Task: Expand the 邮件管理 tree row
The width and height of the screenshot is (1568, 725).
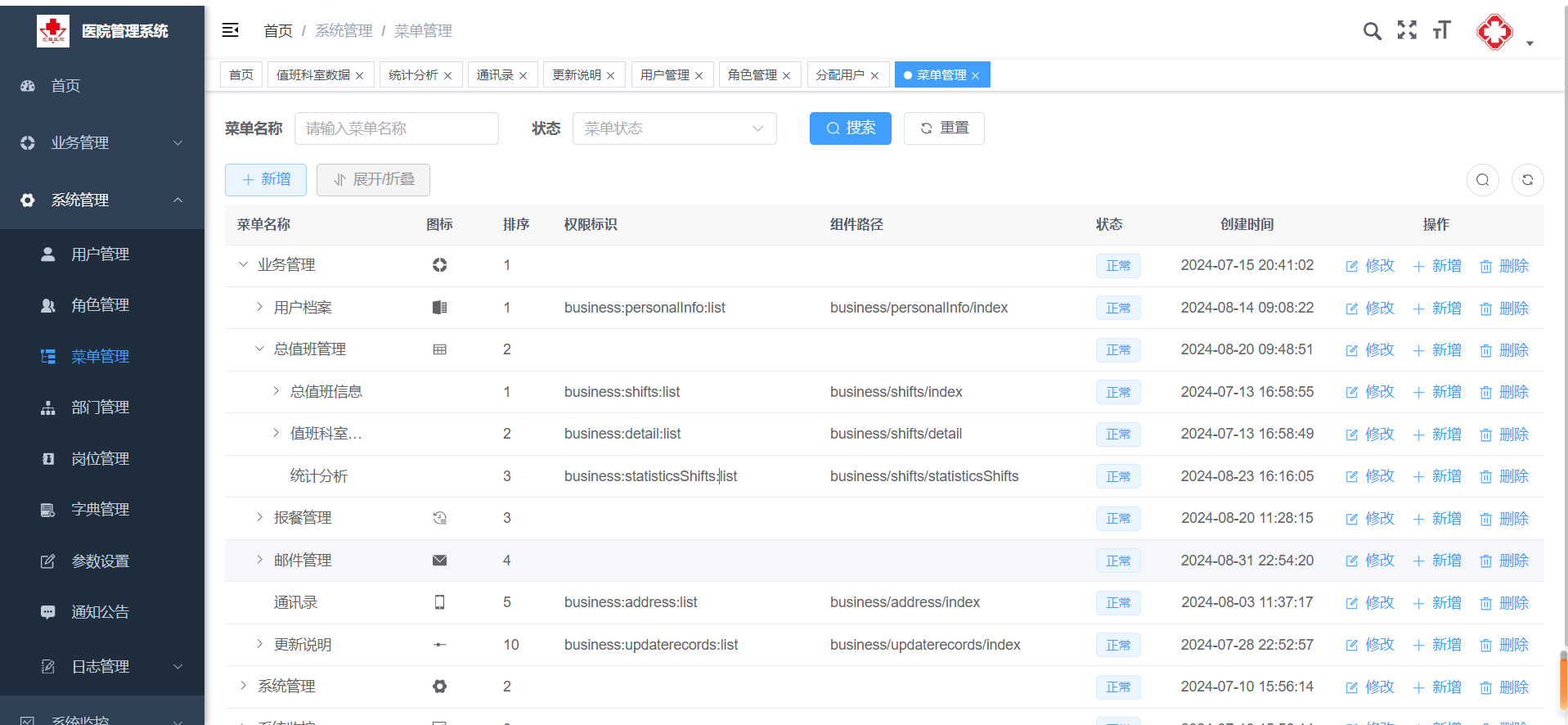Action: [259, 560]
